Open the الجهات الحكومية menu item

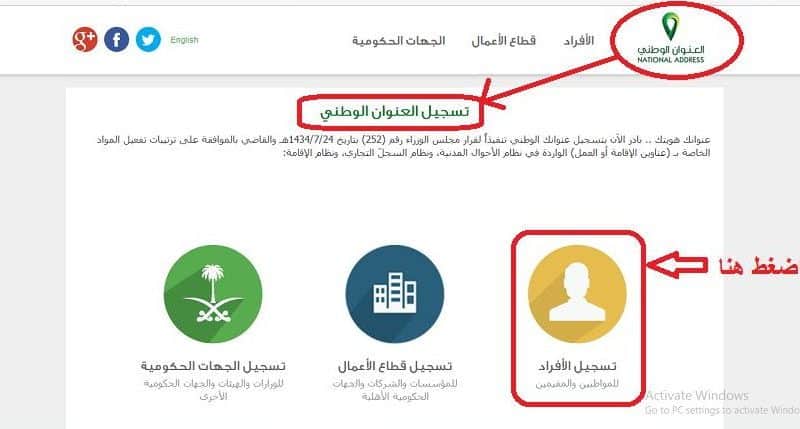pos(398,40)
